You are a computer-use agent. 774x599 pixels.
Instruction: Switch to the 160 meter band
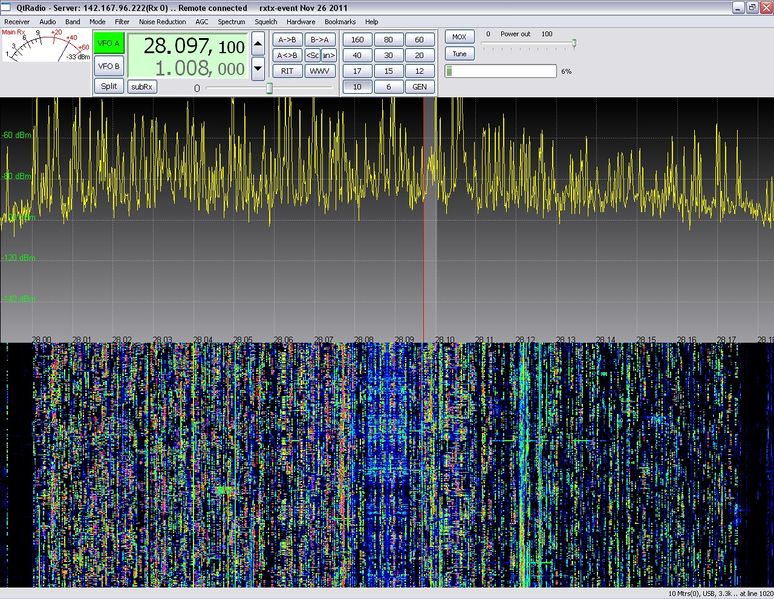click(357, 40)
